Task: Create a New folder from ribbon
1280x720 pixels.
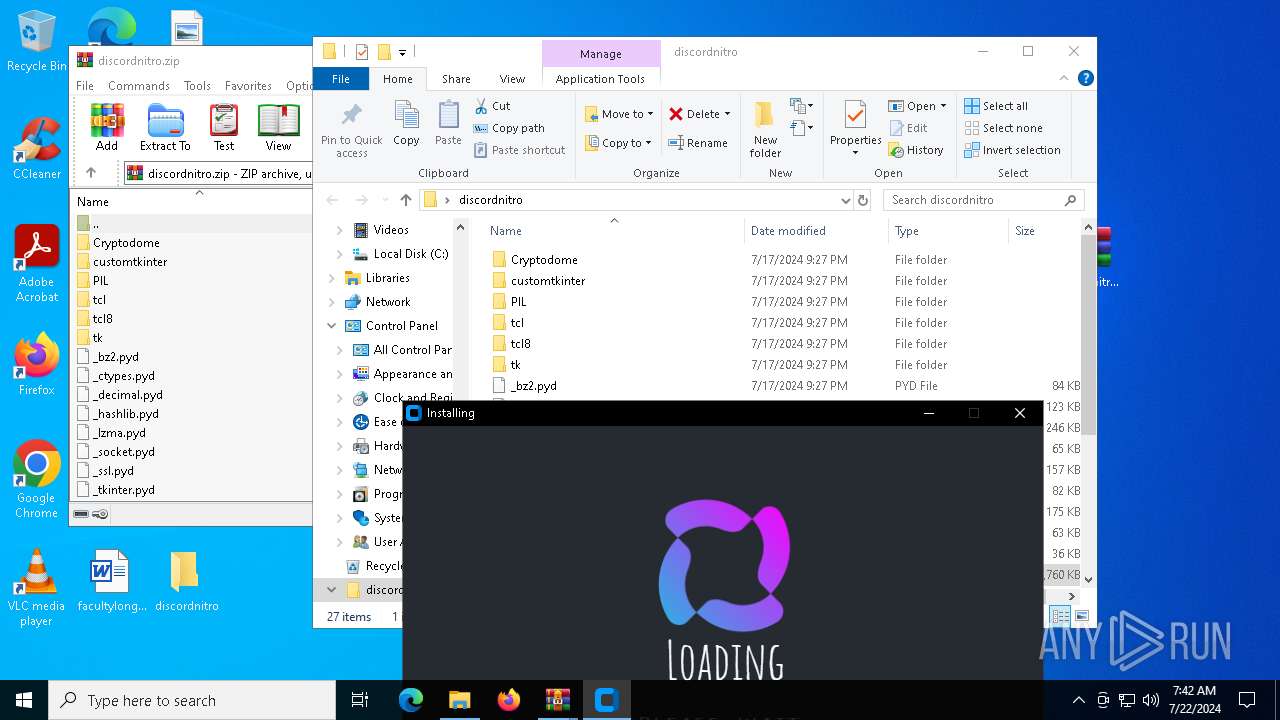Action: click(x=765, y=129)
